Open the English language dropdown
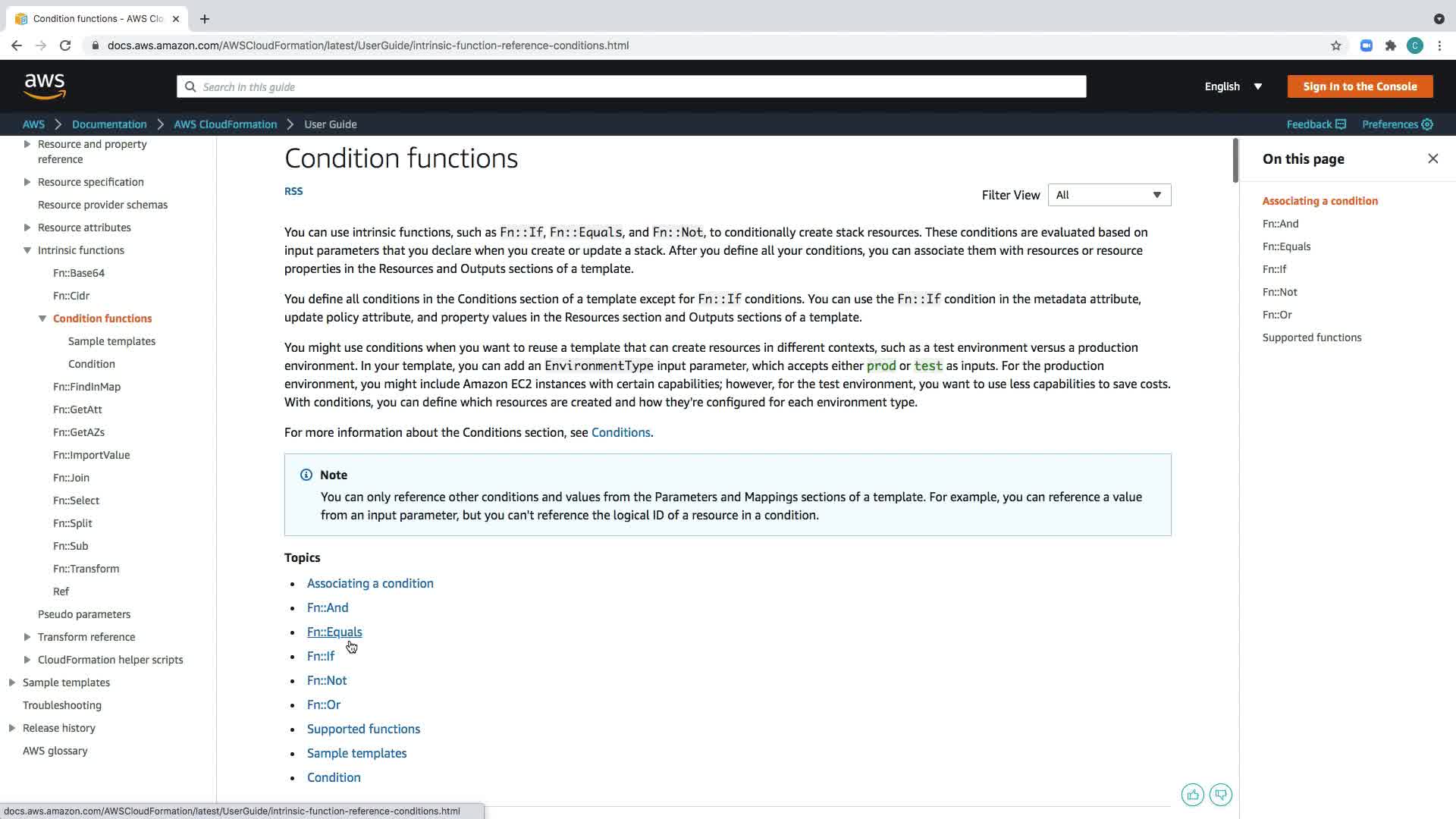 [1233, 86]
